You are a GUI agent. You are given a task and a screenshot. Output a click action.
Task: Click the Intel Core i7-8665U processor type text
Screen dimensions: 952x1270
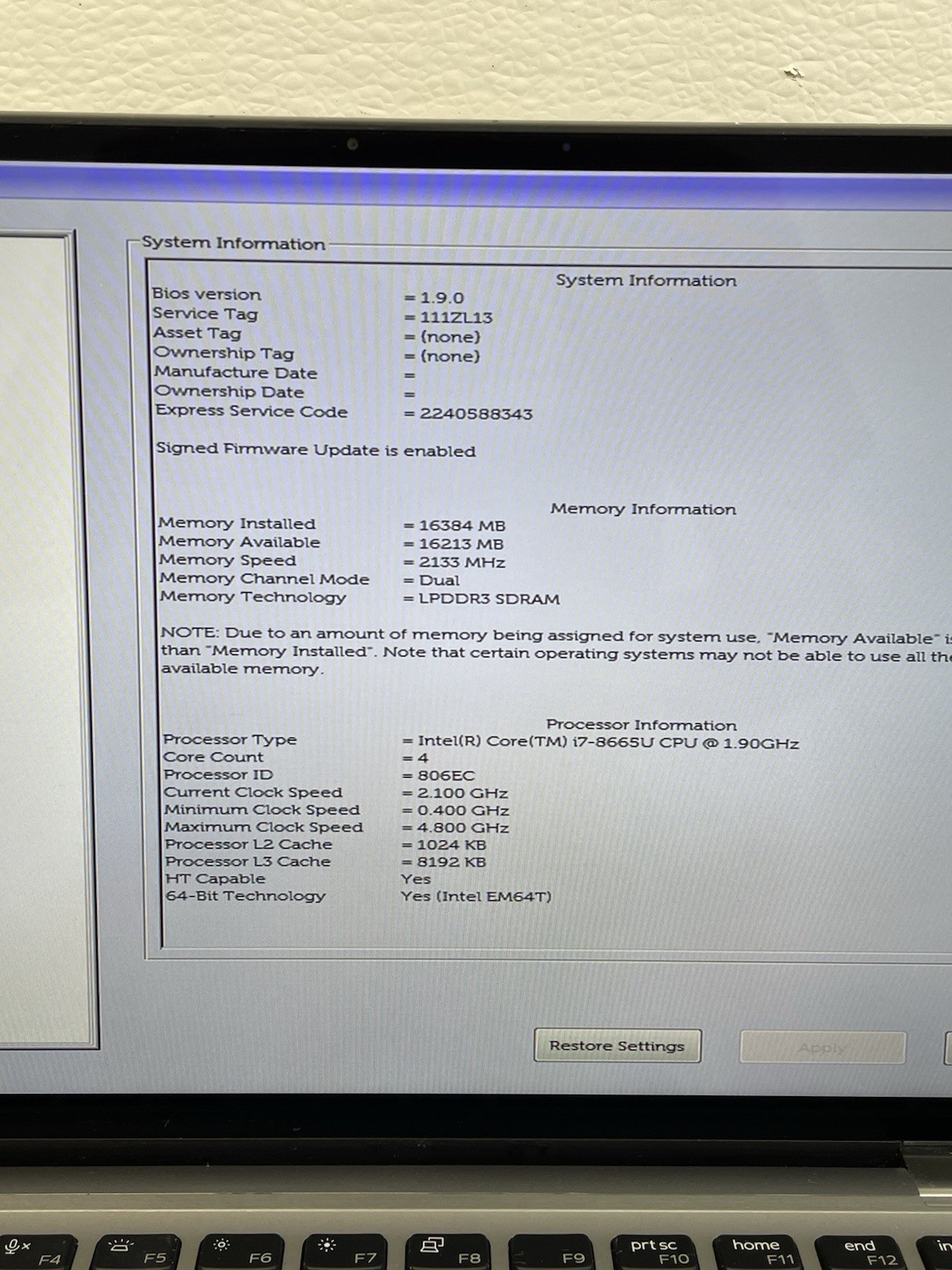click(x=608, y=743)
